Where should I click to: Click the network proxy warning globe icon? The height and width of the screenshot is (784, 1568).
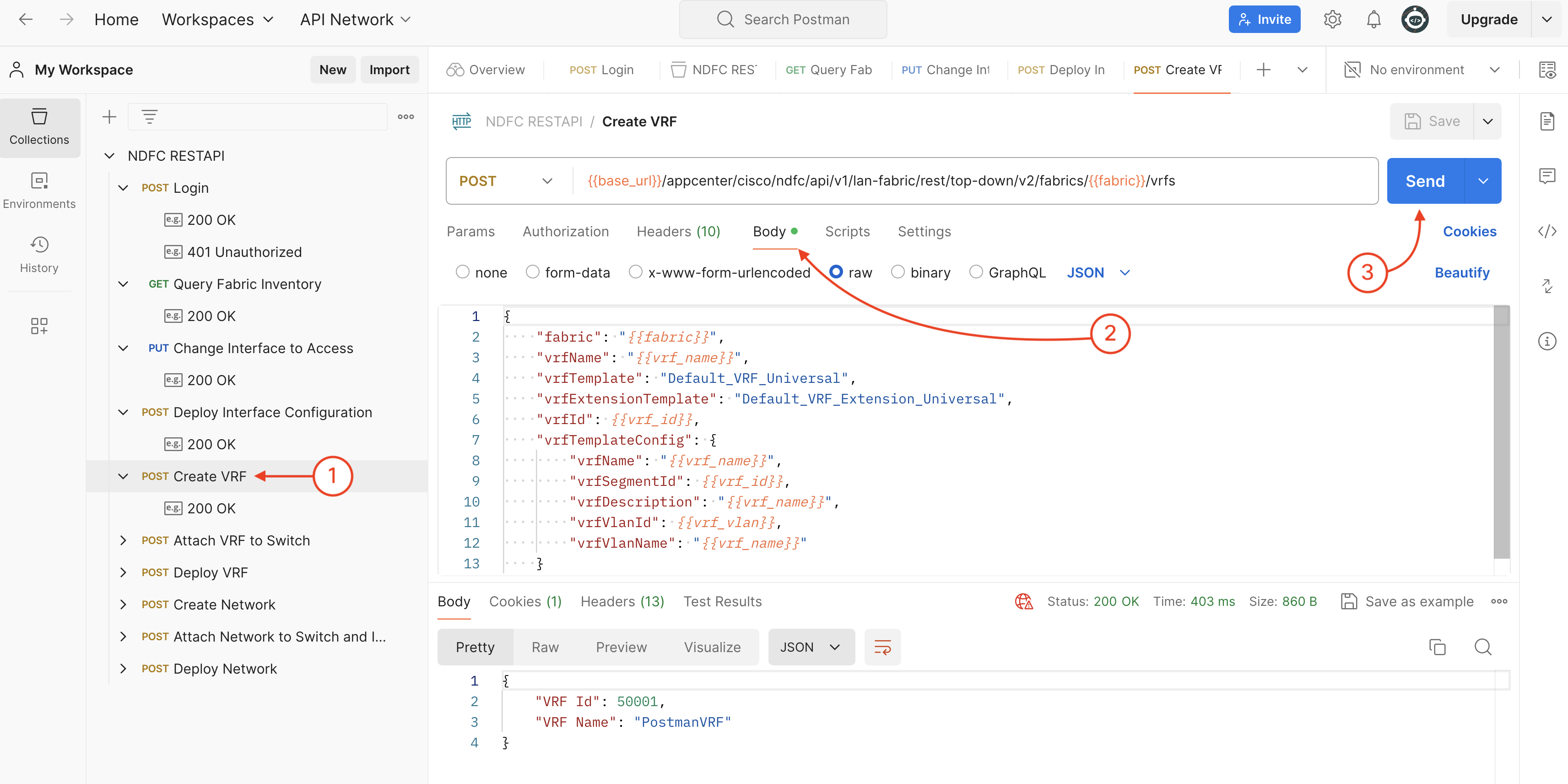[x=1024, y=601]
